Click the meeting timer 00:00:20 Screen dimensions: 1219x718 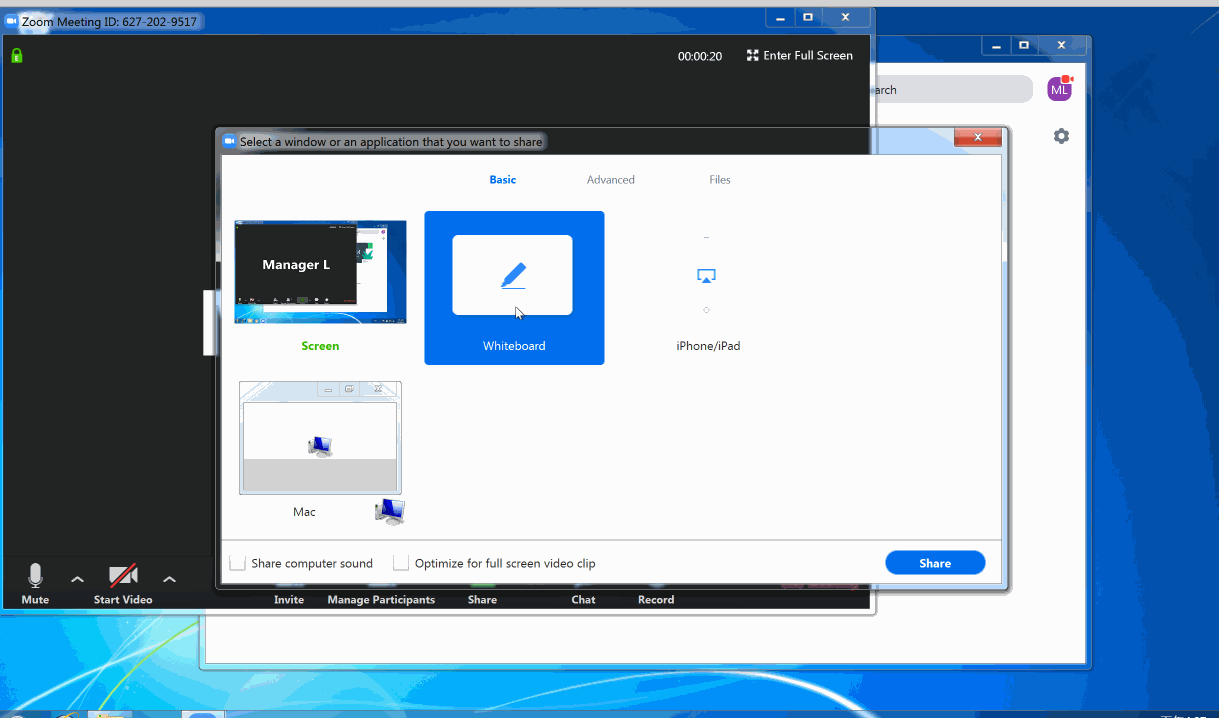[x=700, y=57]
